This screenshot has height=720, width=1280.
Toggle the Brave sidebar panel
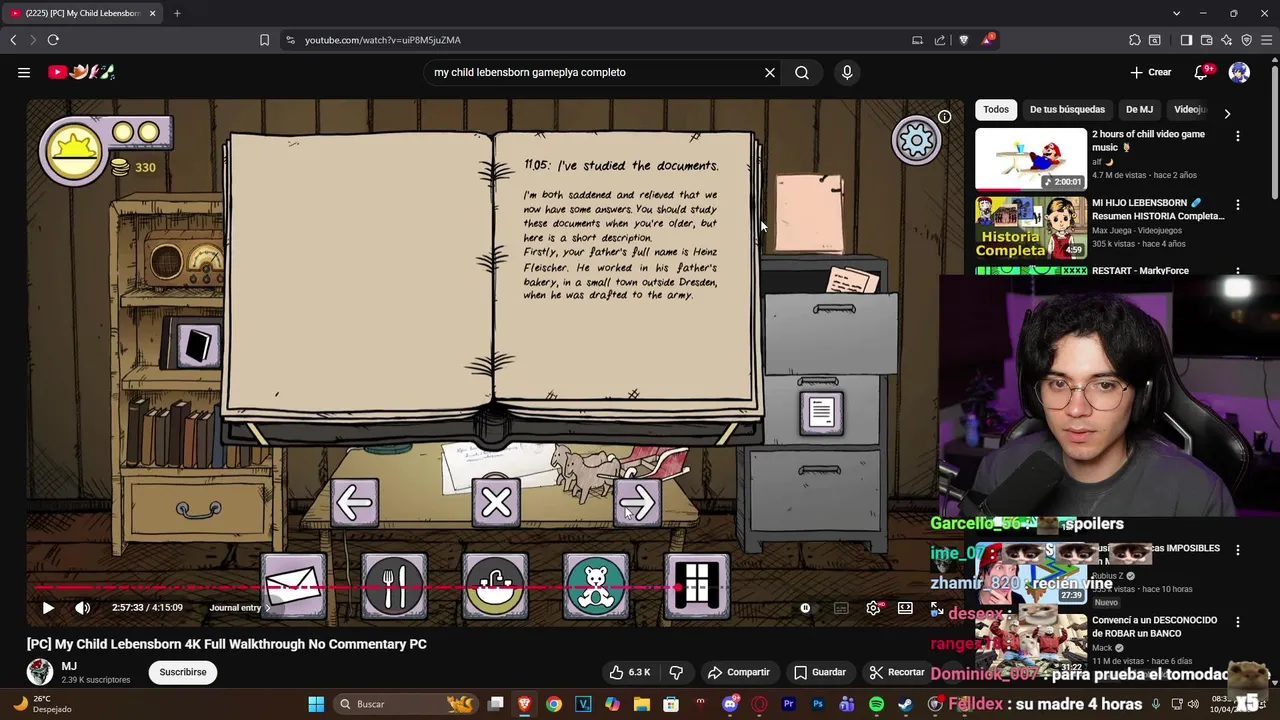[1186, 40]
